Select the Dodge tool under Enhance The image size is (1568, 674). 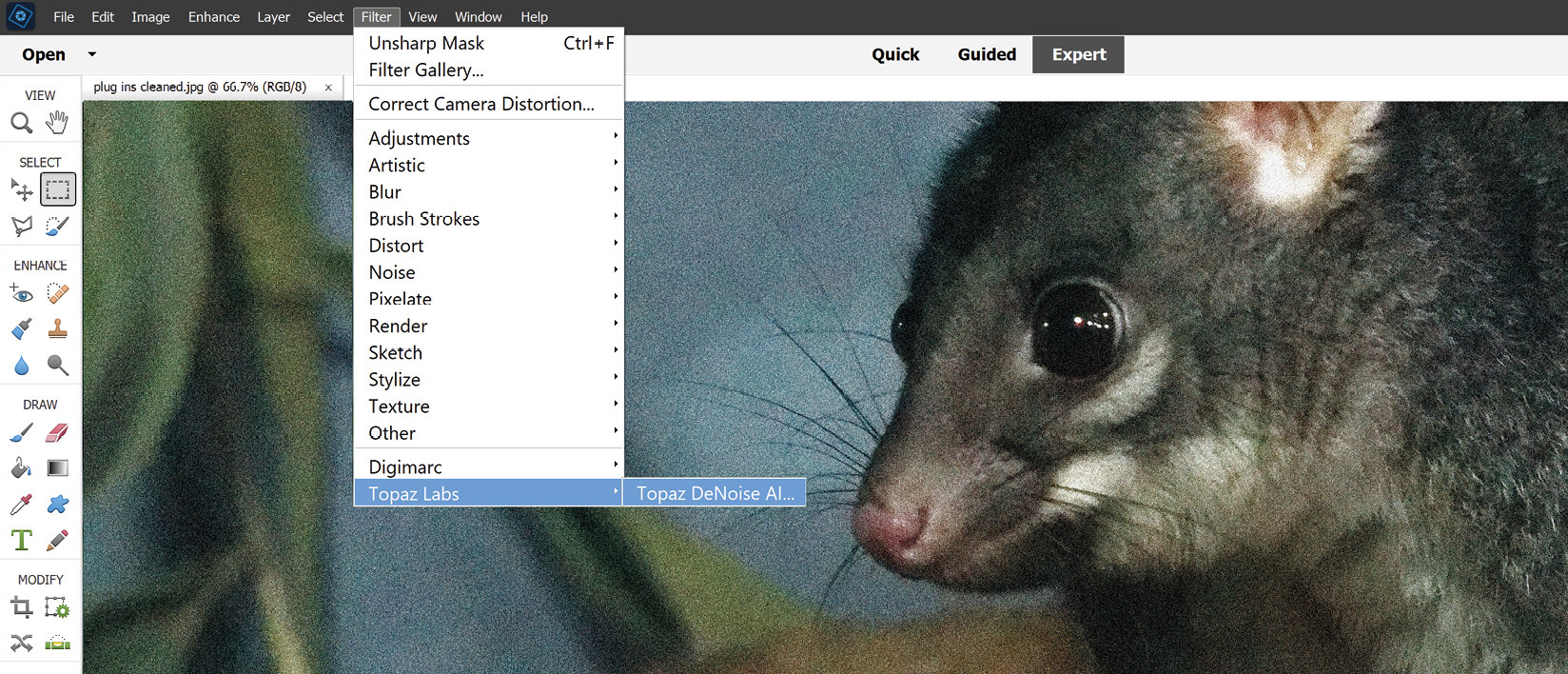[57, 365]
